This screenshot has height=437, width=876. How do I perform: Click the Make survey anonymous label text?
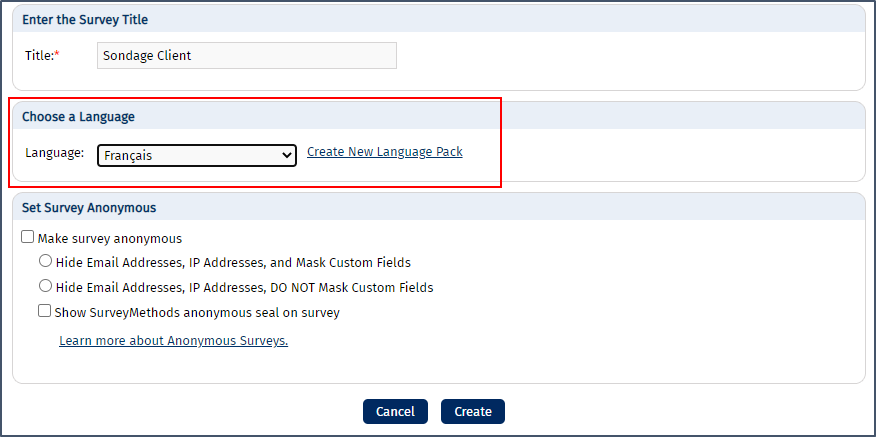click(110, 239)
